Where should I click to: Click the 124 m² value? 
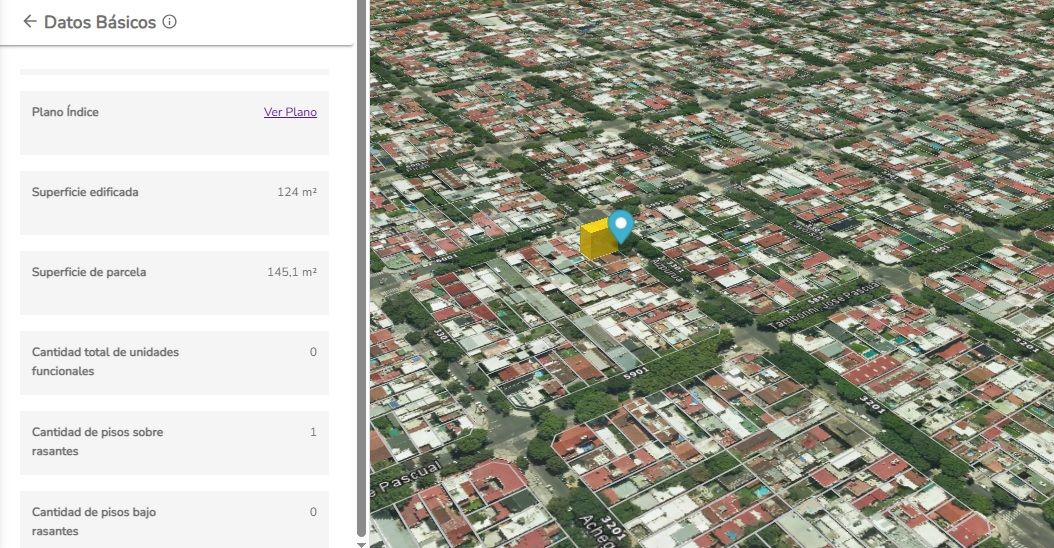coord(297,192)
